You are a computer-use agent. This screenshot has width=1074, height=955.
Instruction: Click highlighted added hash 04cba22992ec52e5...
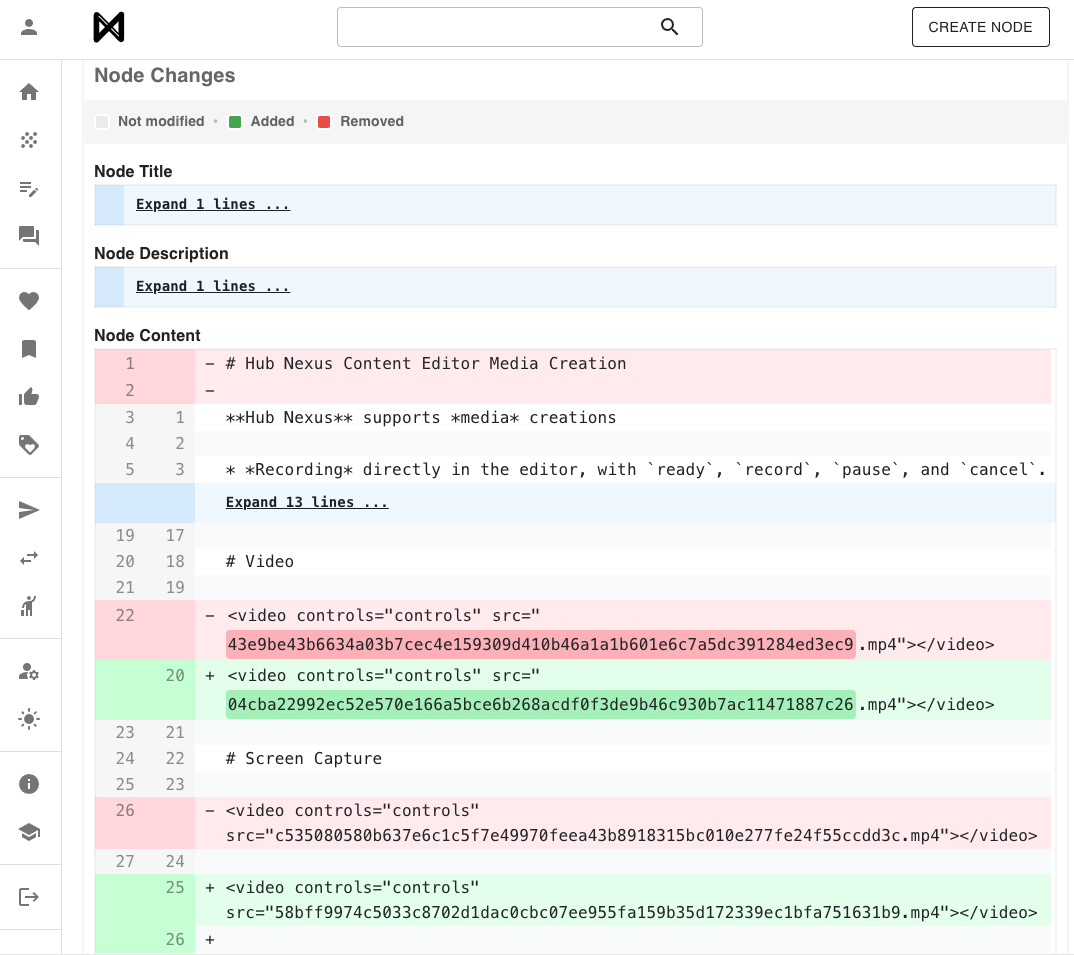coord(540,704)
